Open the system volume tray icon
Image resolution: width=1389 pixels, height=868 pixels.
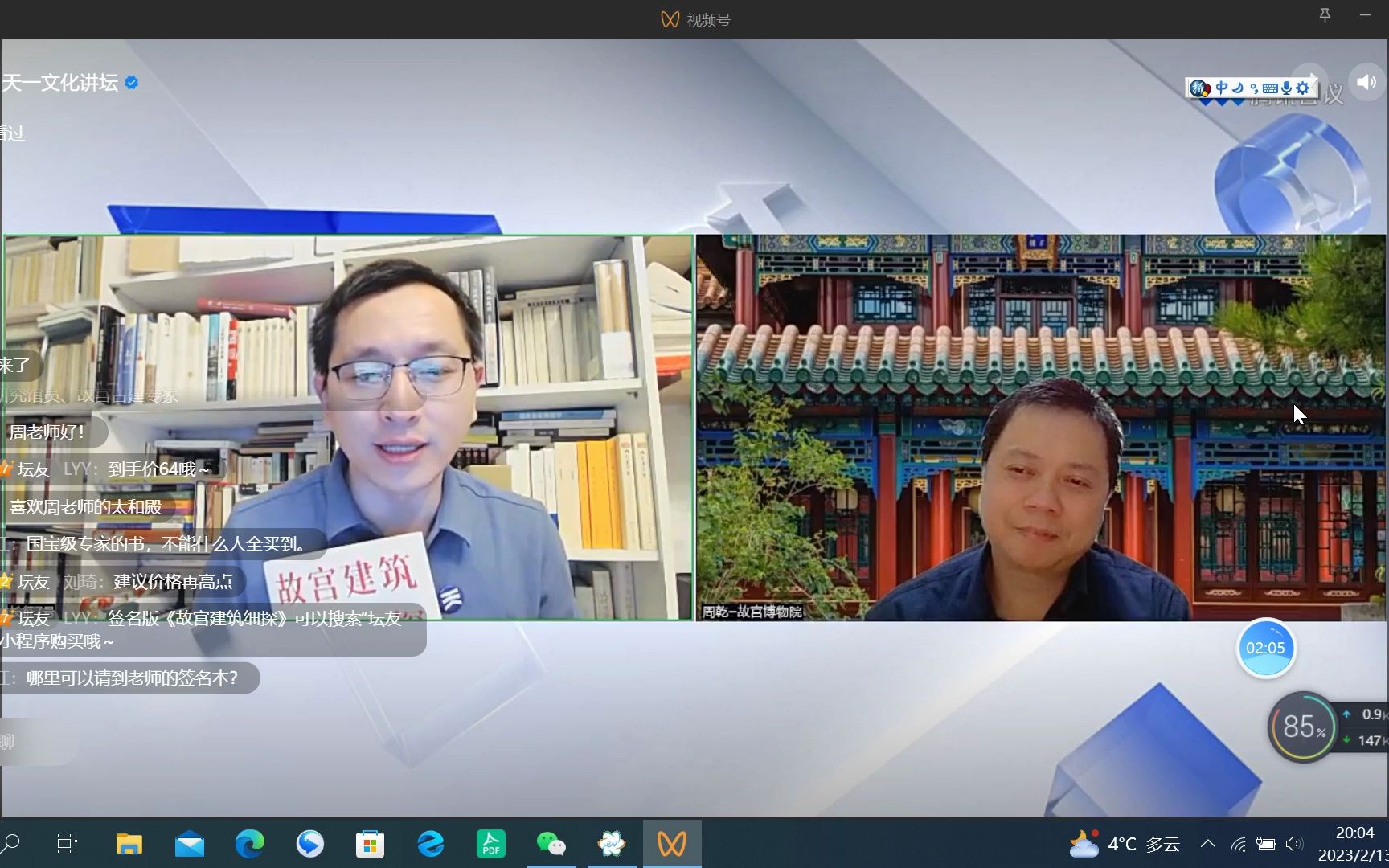1293,844
